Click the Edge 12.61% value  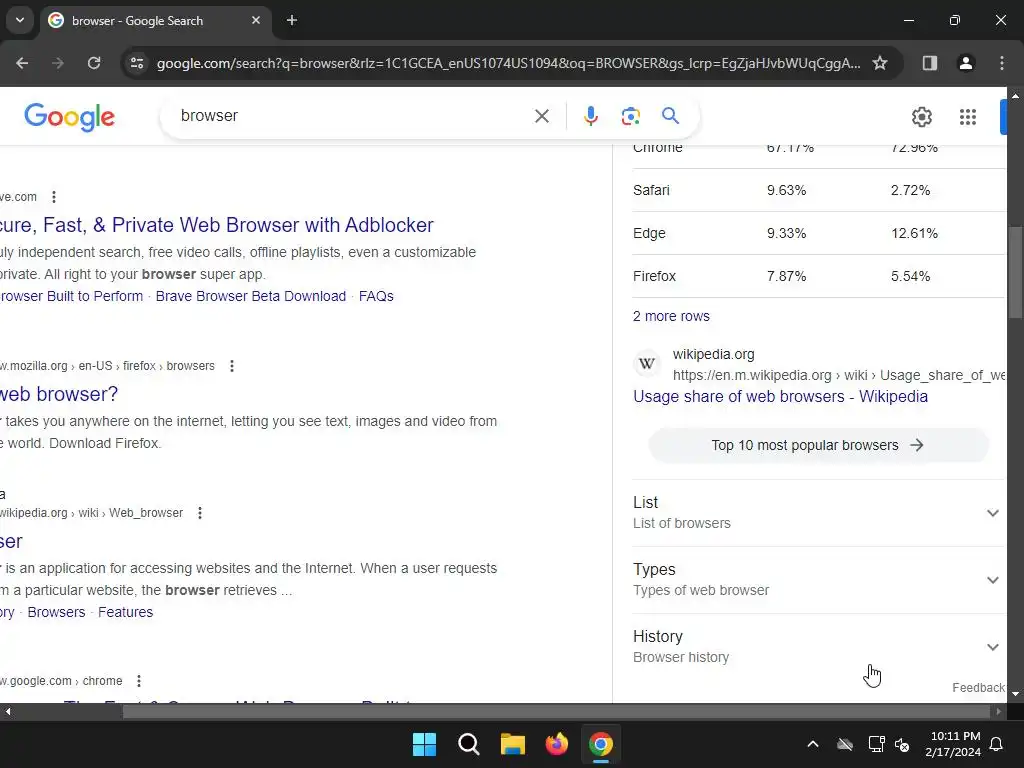(x=914, y=233)
